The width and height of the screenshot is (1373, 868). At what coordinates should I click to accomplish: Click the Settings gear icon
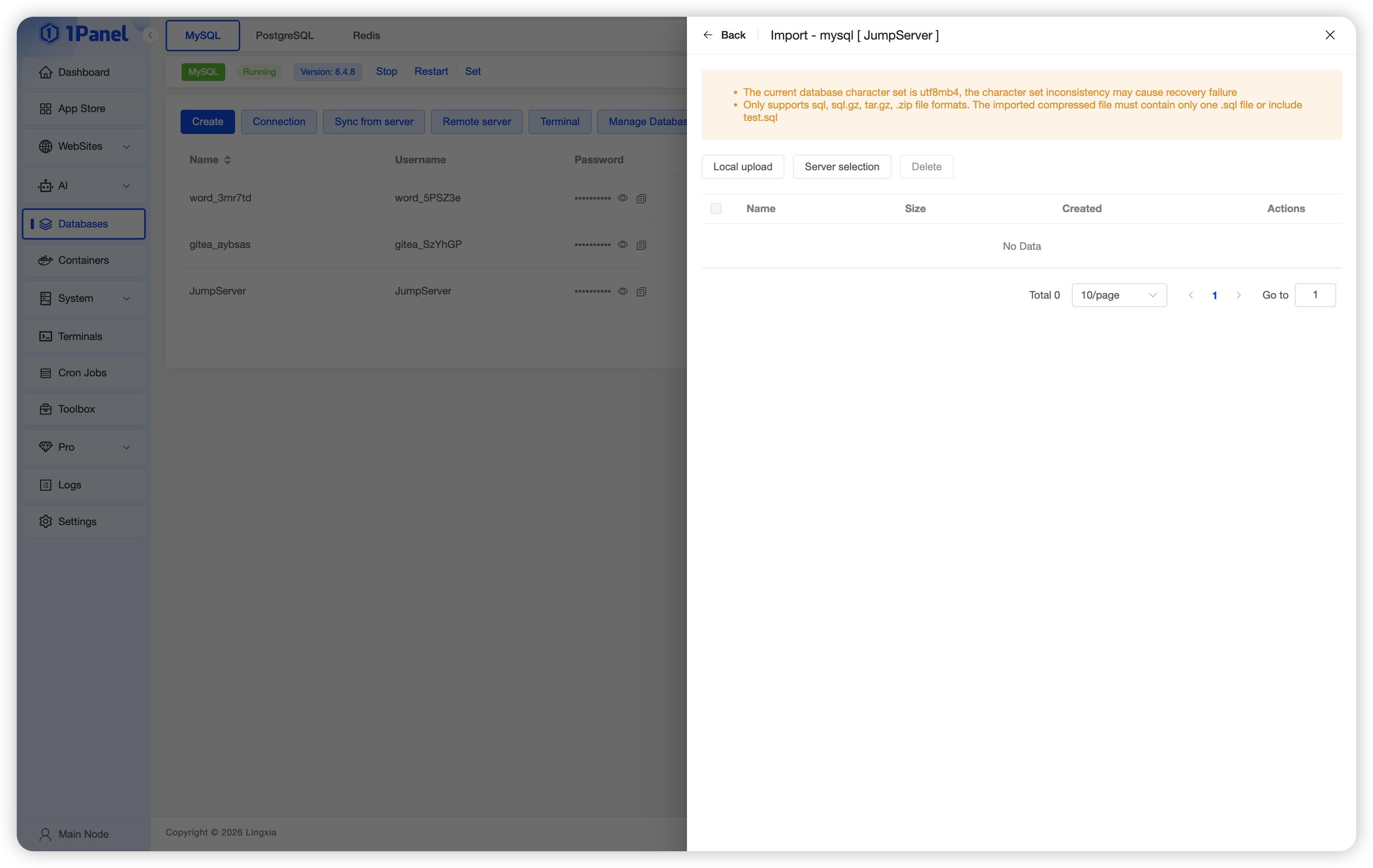coord(45,521)
